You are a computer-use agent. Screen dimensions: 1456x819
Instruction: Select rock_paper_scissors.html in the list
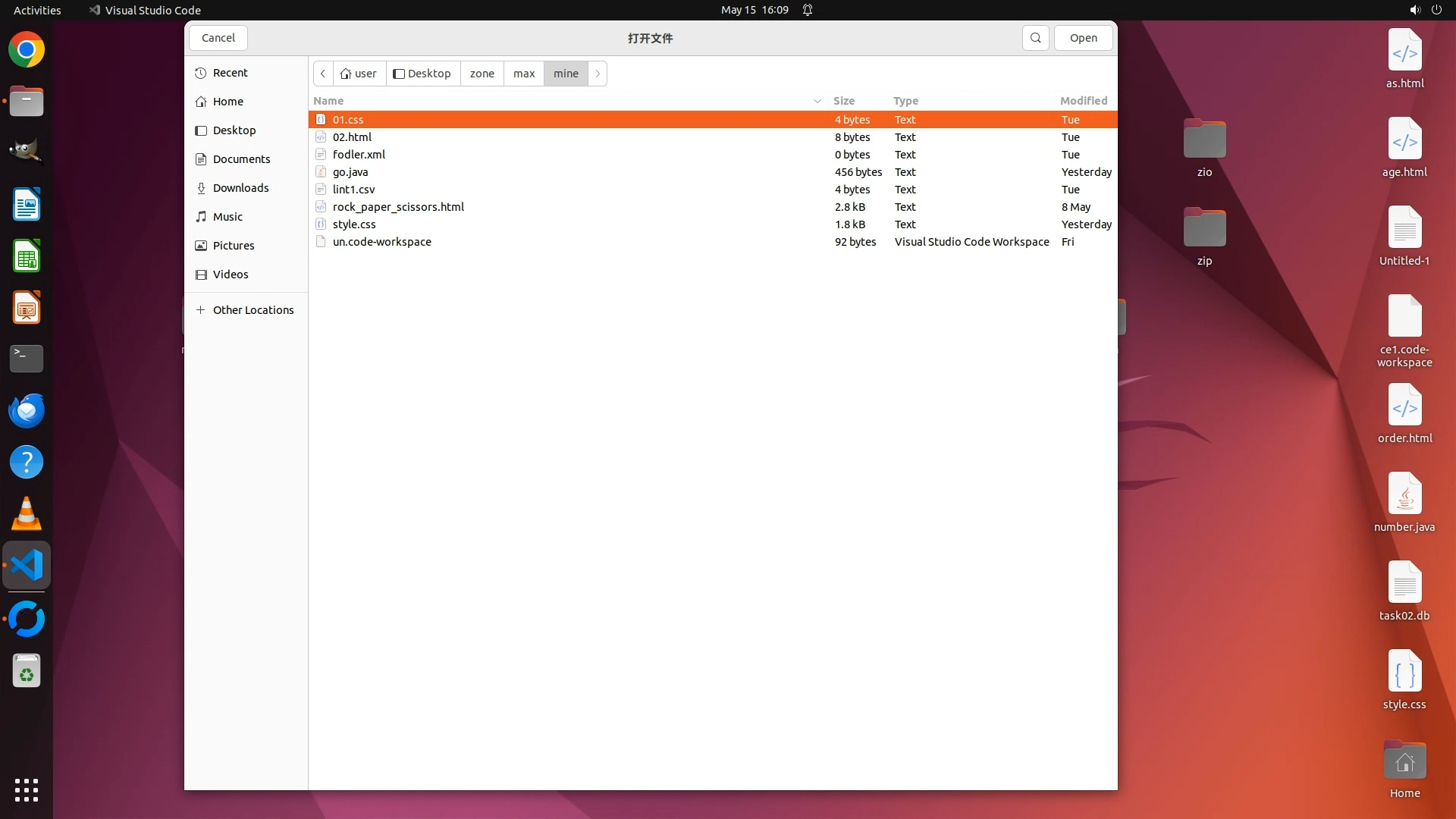(x=398, y=207)
